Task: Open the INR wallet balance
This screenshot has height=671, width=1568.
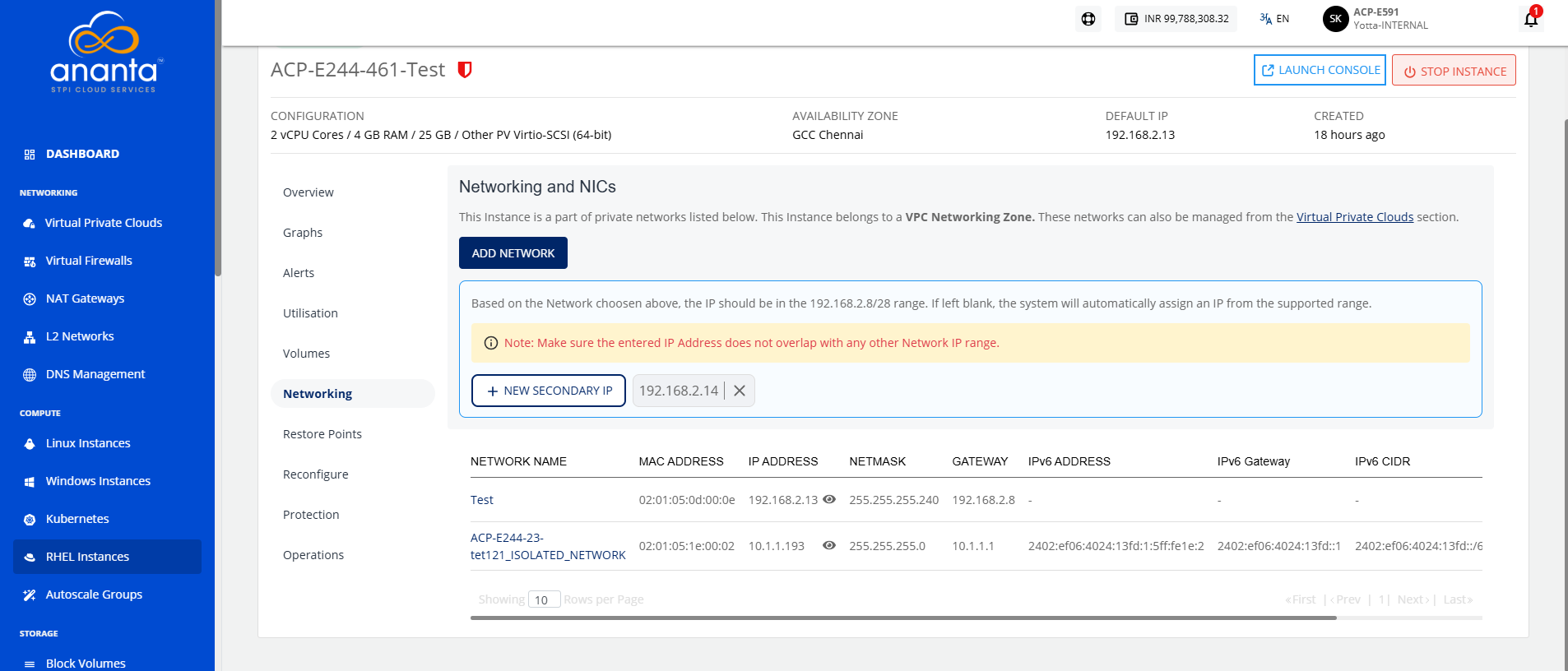Action: tap(1176, 19)
